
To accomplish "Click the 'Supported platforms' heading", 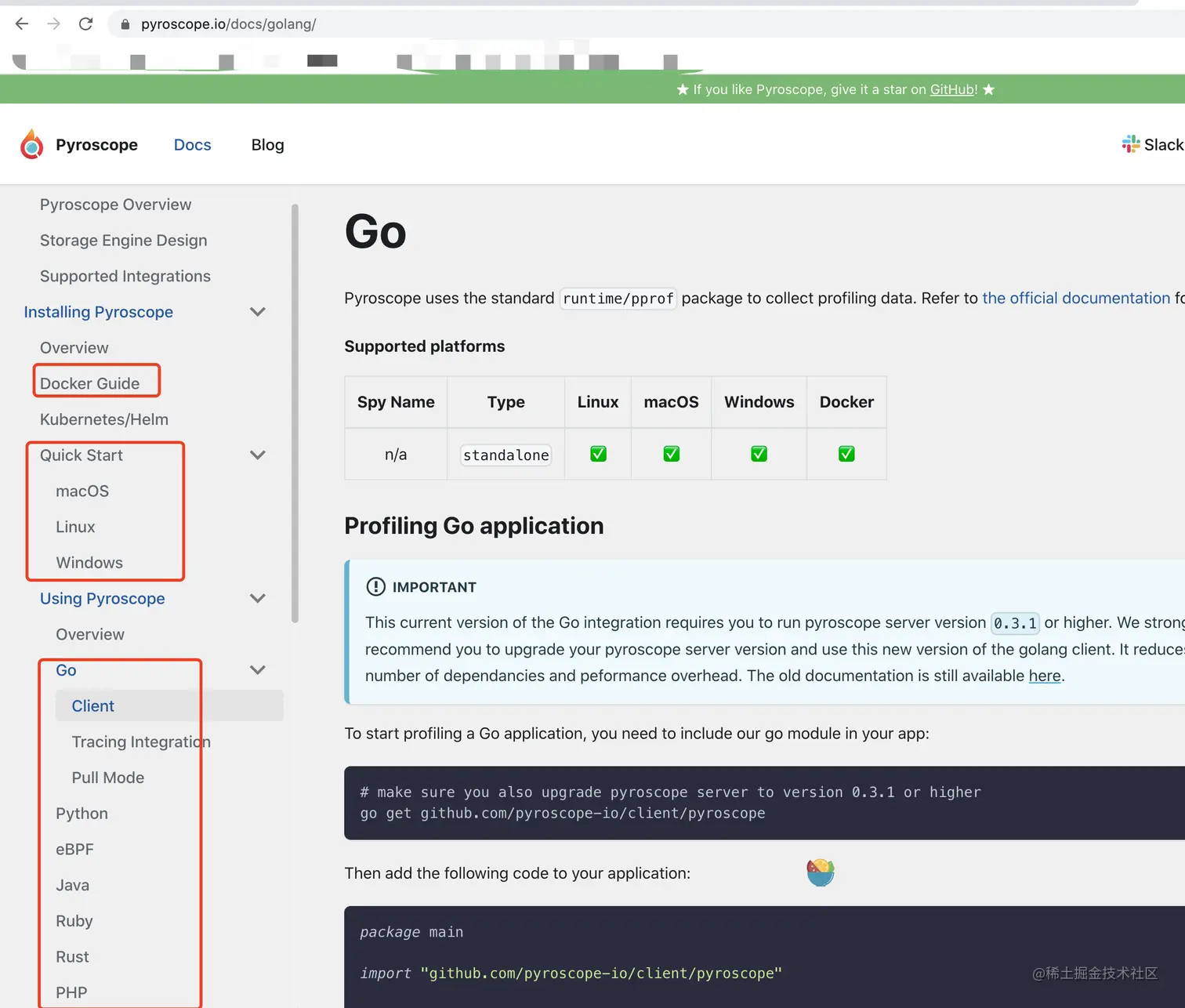I will pos(424,346).
